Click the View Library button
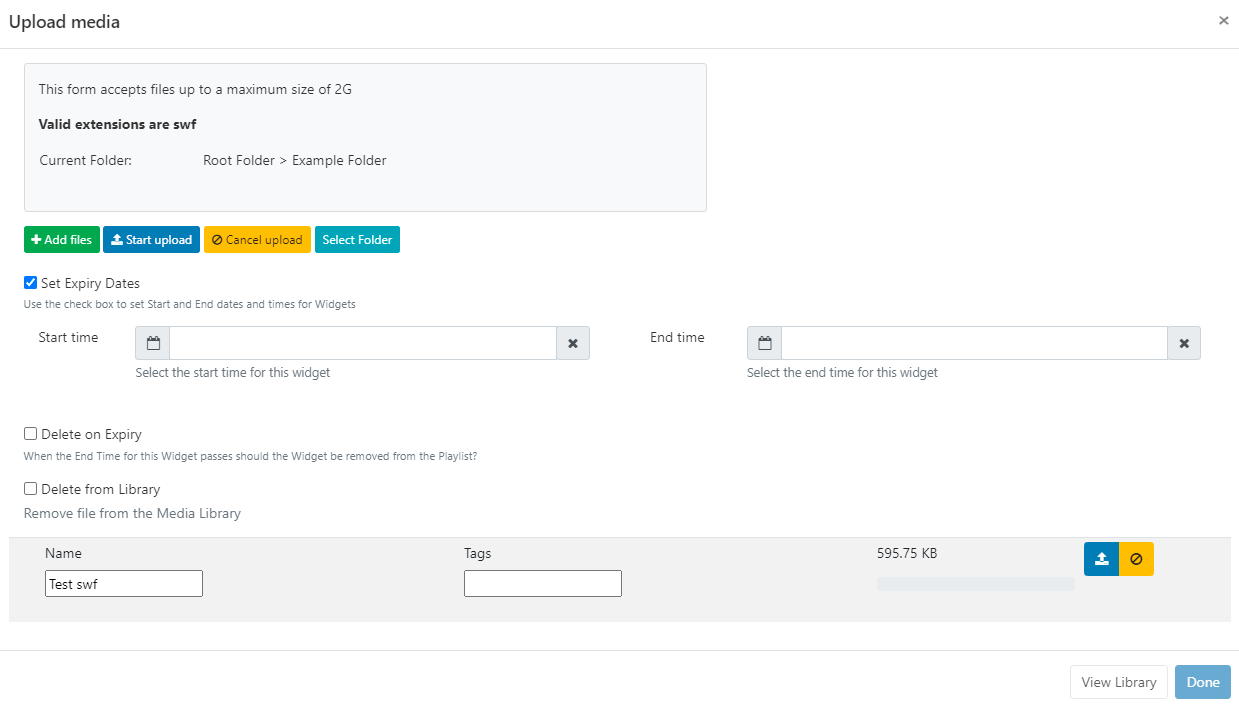 pos(1118,682)
